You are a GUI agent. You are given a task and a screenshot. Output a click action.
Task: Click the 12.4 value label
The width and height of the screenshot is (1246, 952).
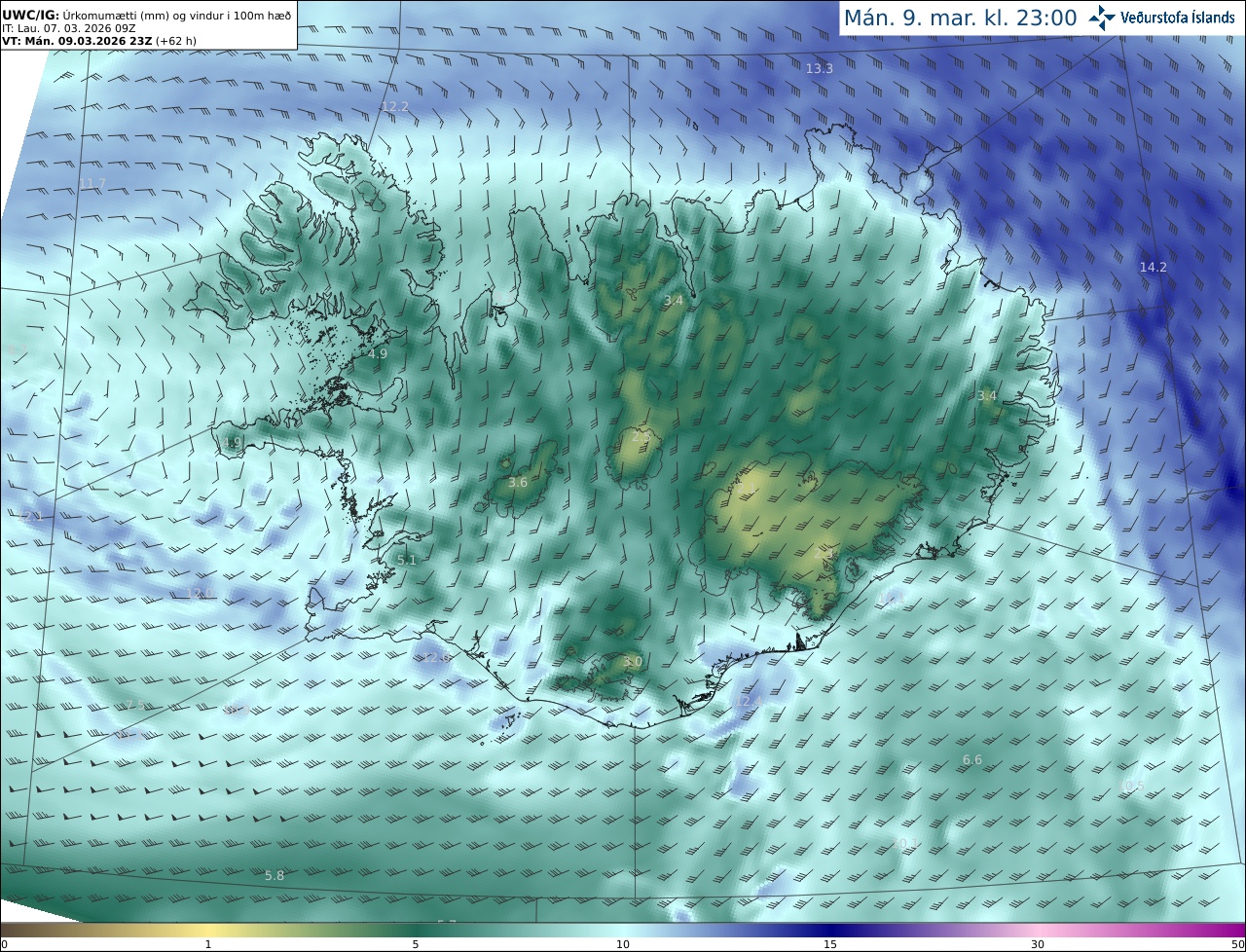click(749, 702)
